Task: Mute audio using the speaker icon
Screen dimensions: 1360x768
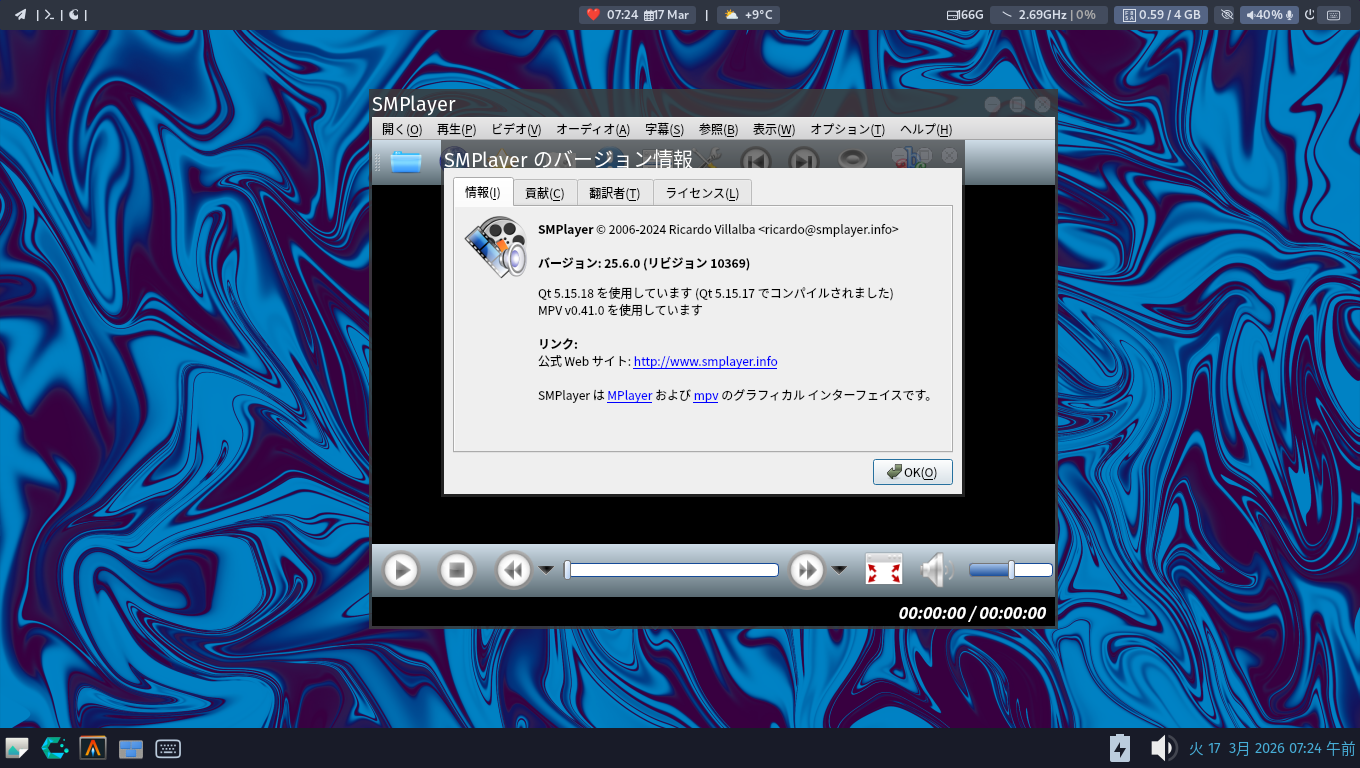Action: pos(936,570)
